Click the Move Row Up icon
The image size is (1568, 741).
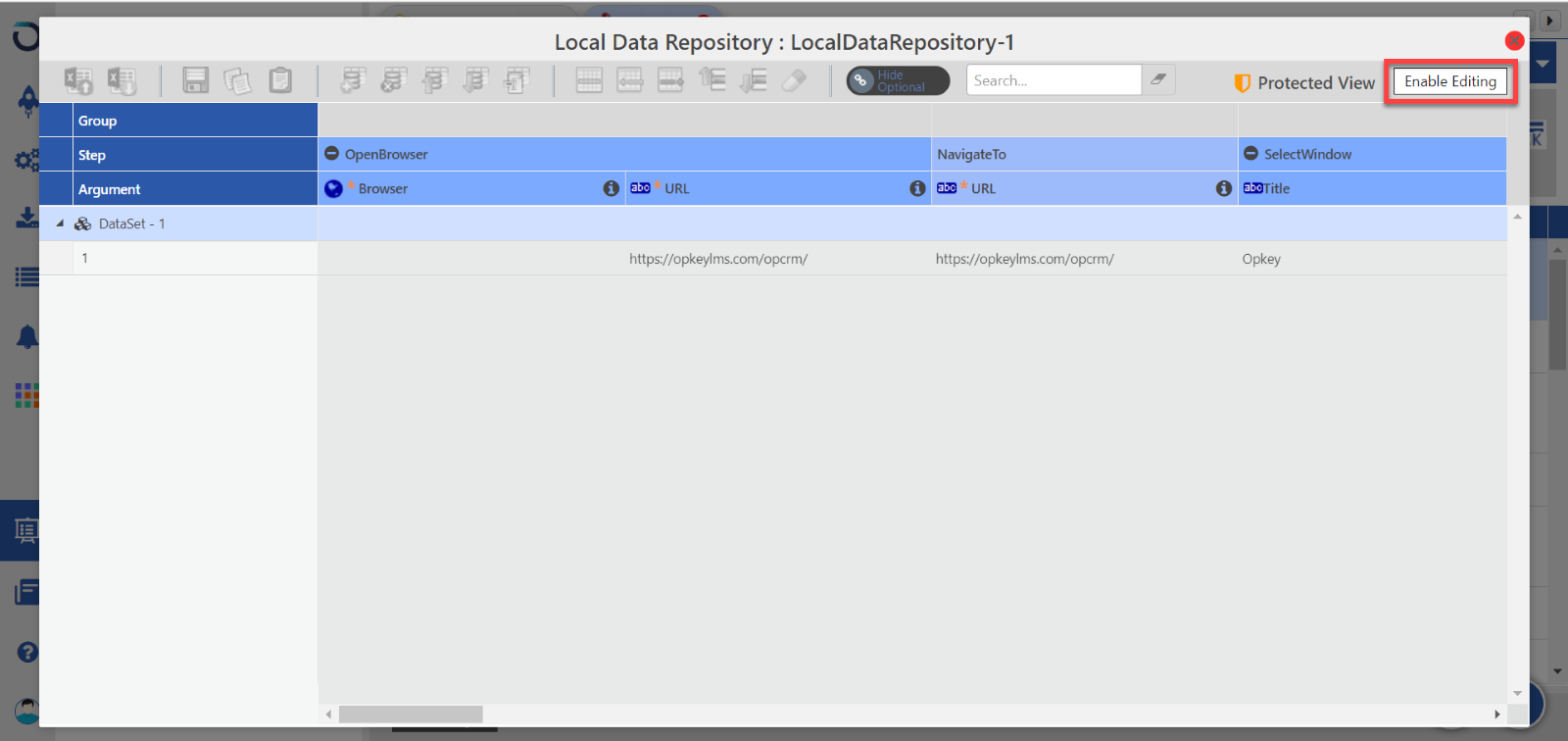(712, 80)
